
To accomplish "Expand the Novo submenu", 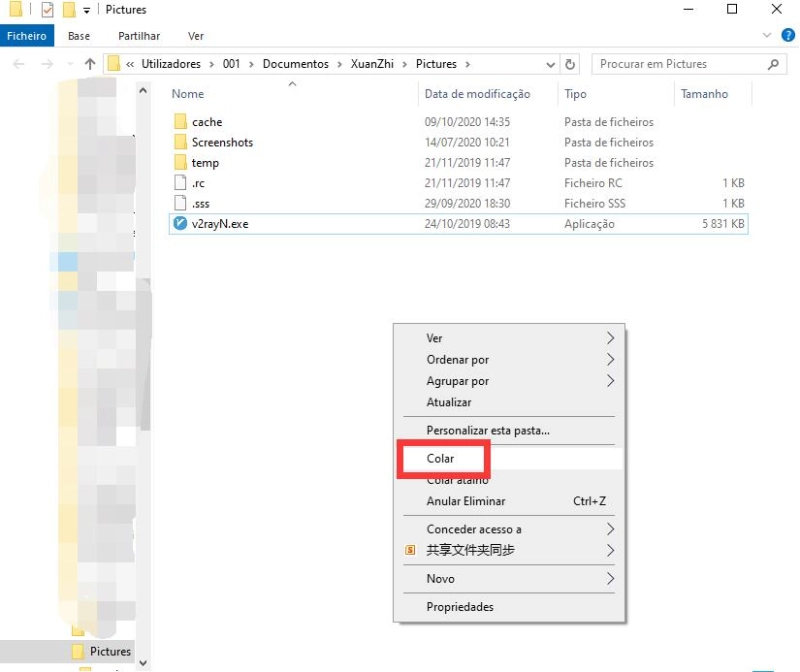I will (x=441, y=578).
